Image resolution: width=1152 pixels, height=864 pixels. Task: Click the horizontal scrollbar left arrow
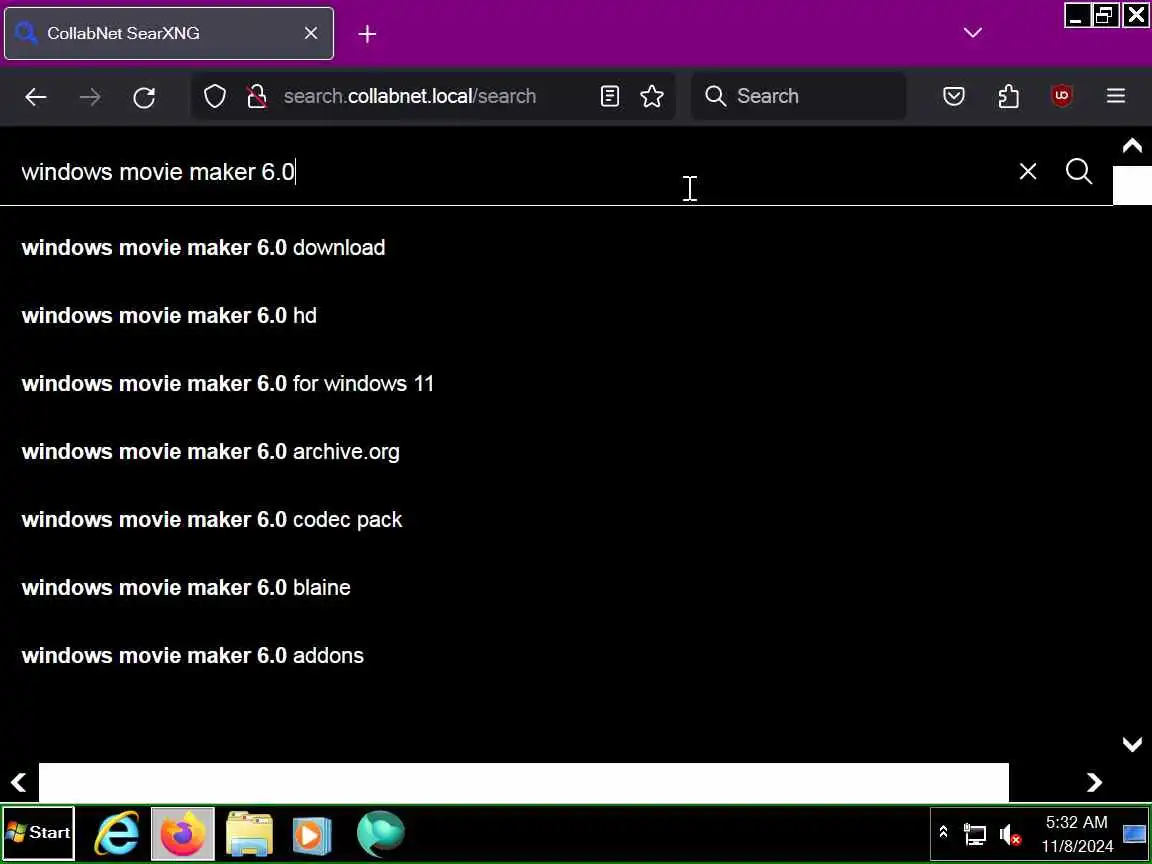coord(18,782)
